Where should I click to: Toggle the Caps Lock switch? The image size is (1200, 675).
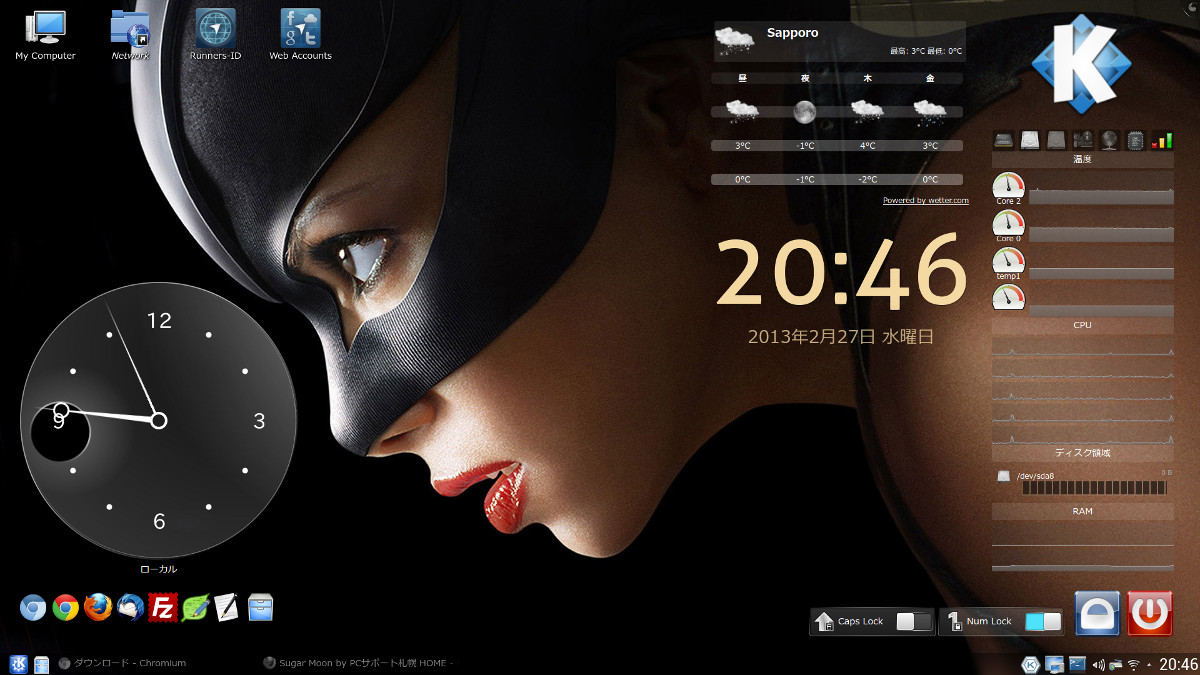click(x=914, y=622)
